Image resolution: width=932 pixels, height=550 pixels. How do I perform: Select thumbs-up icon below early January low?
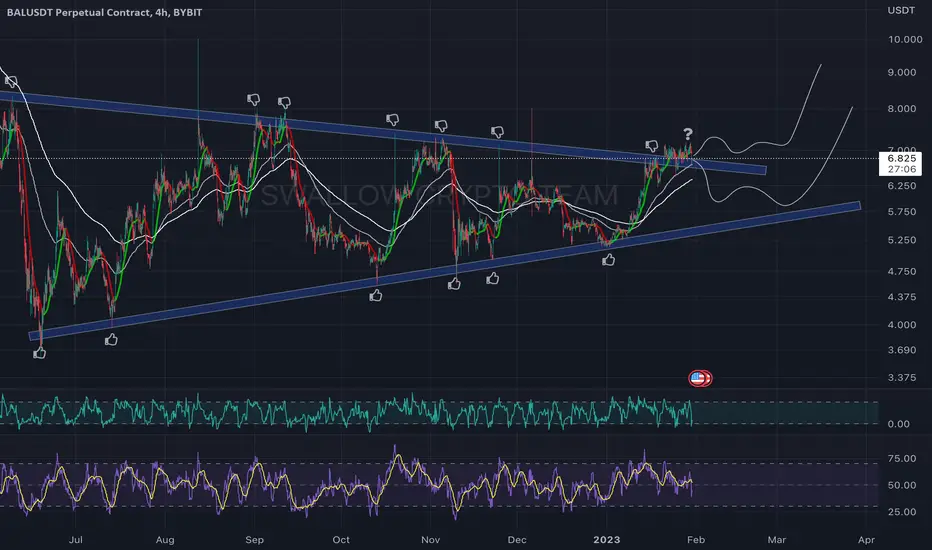point(608,259)
